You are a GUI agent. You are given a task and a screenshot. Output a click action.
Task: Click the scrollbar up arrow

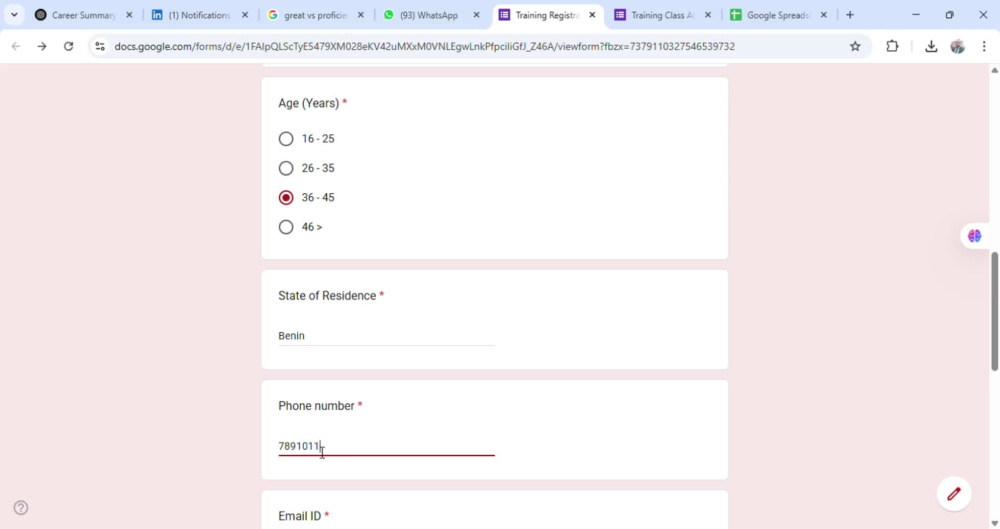pyautogui.click(x=994, y=70)
